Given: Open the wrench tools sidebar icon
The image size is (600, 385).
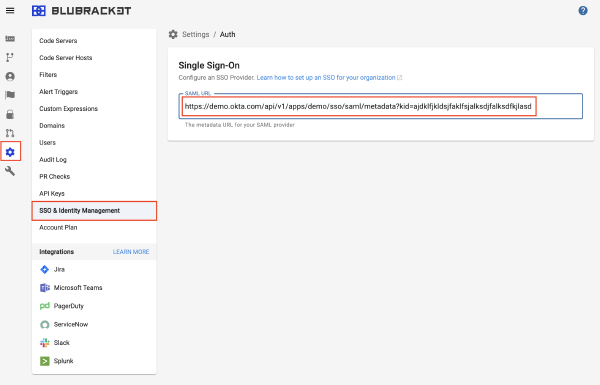Looking at the screenshot, I should coord(10,171).
